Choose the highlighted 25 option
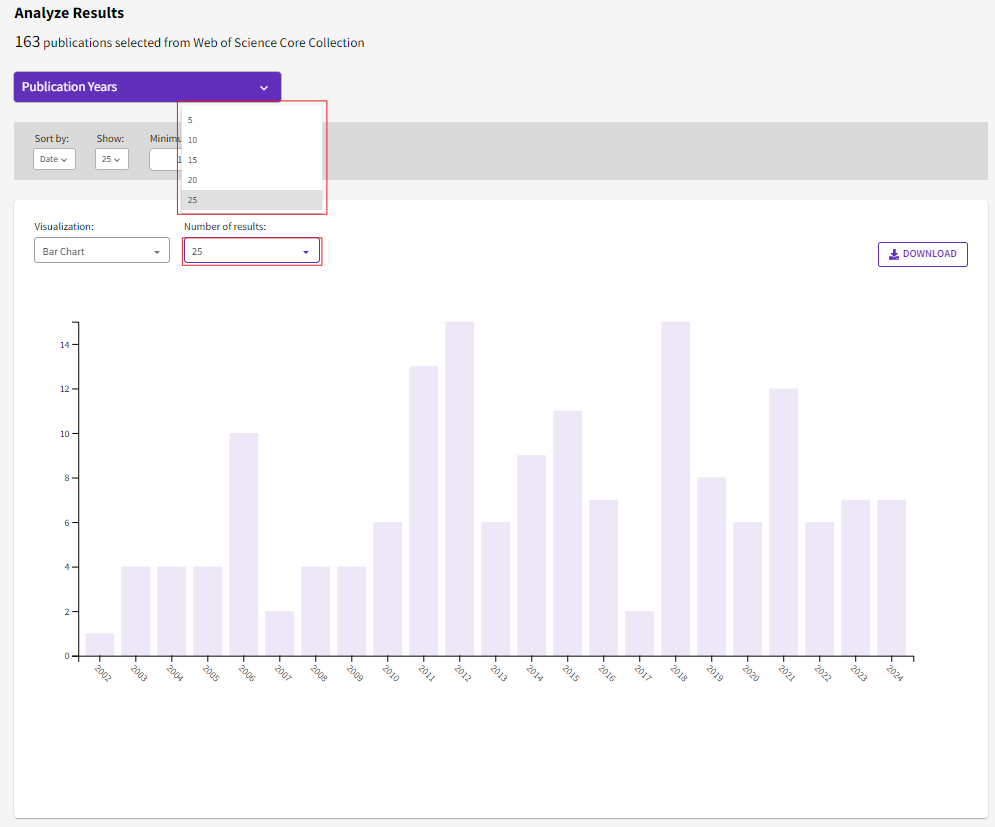Screen dimensions: 995x827 [x=251, y=200]
